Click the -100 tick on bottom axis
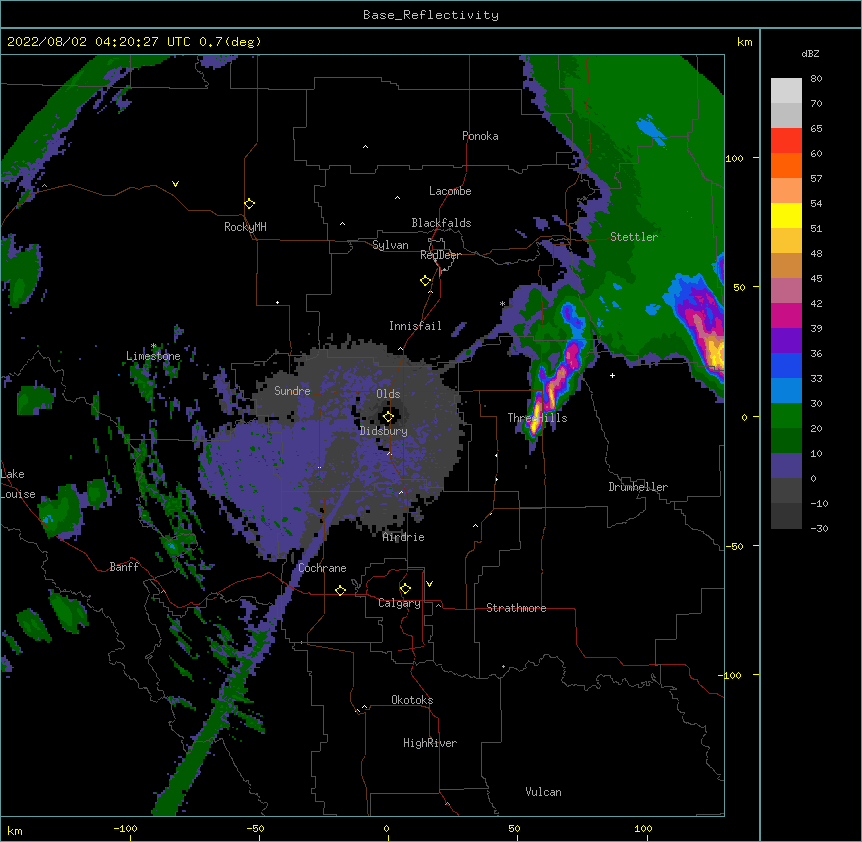 point(125,828)
